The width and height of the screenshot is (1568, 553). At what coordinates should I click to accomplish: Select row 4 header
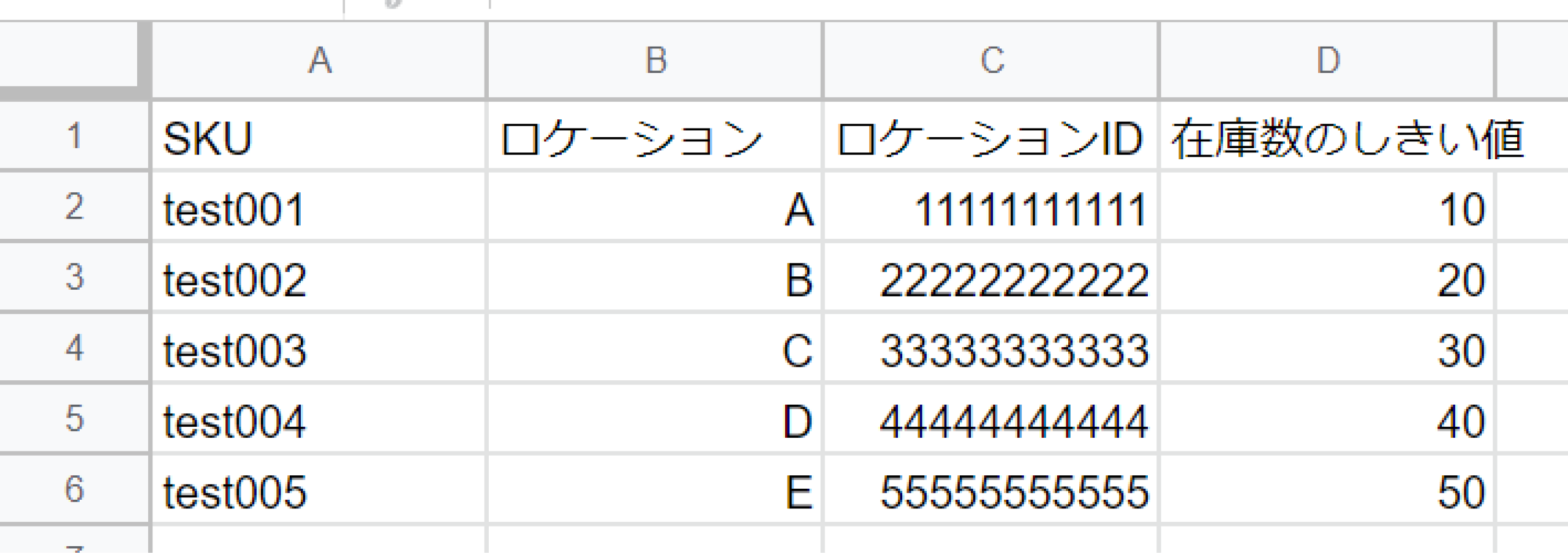pos(73,348)
